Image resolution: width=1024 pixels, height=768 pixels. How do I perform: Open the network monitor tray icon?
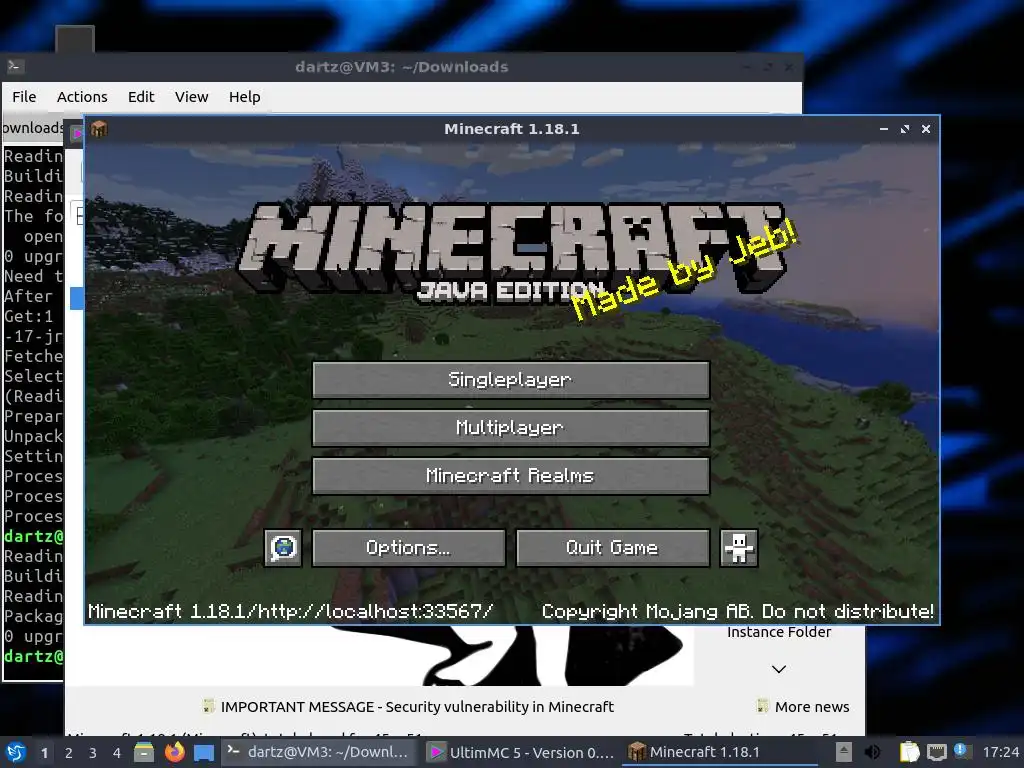[x=936, y=752]
